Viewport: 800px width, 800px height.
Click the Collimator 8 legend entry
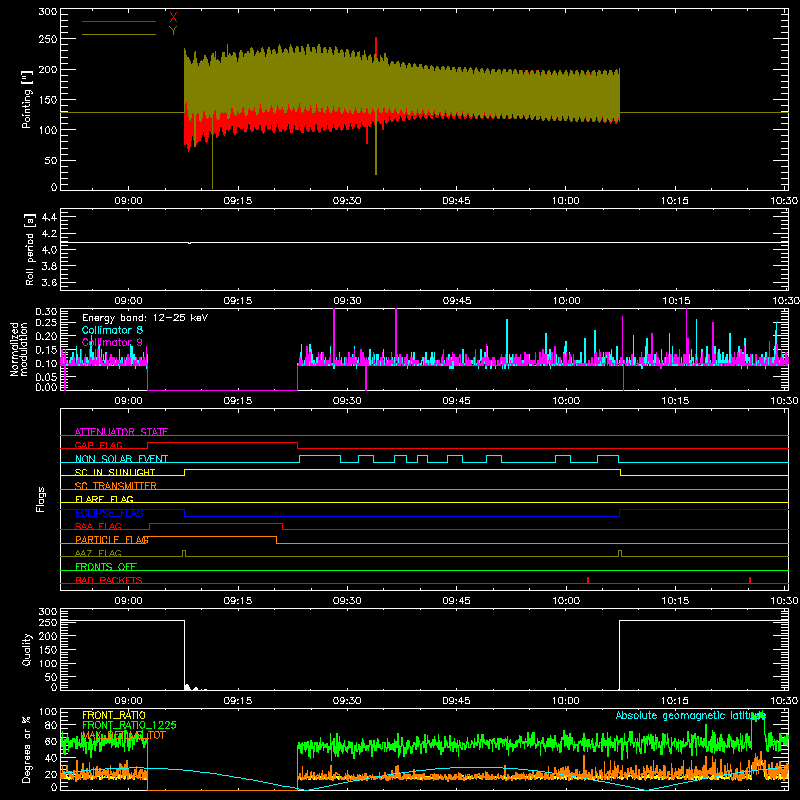[x=112, y=330]
